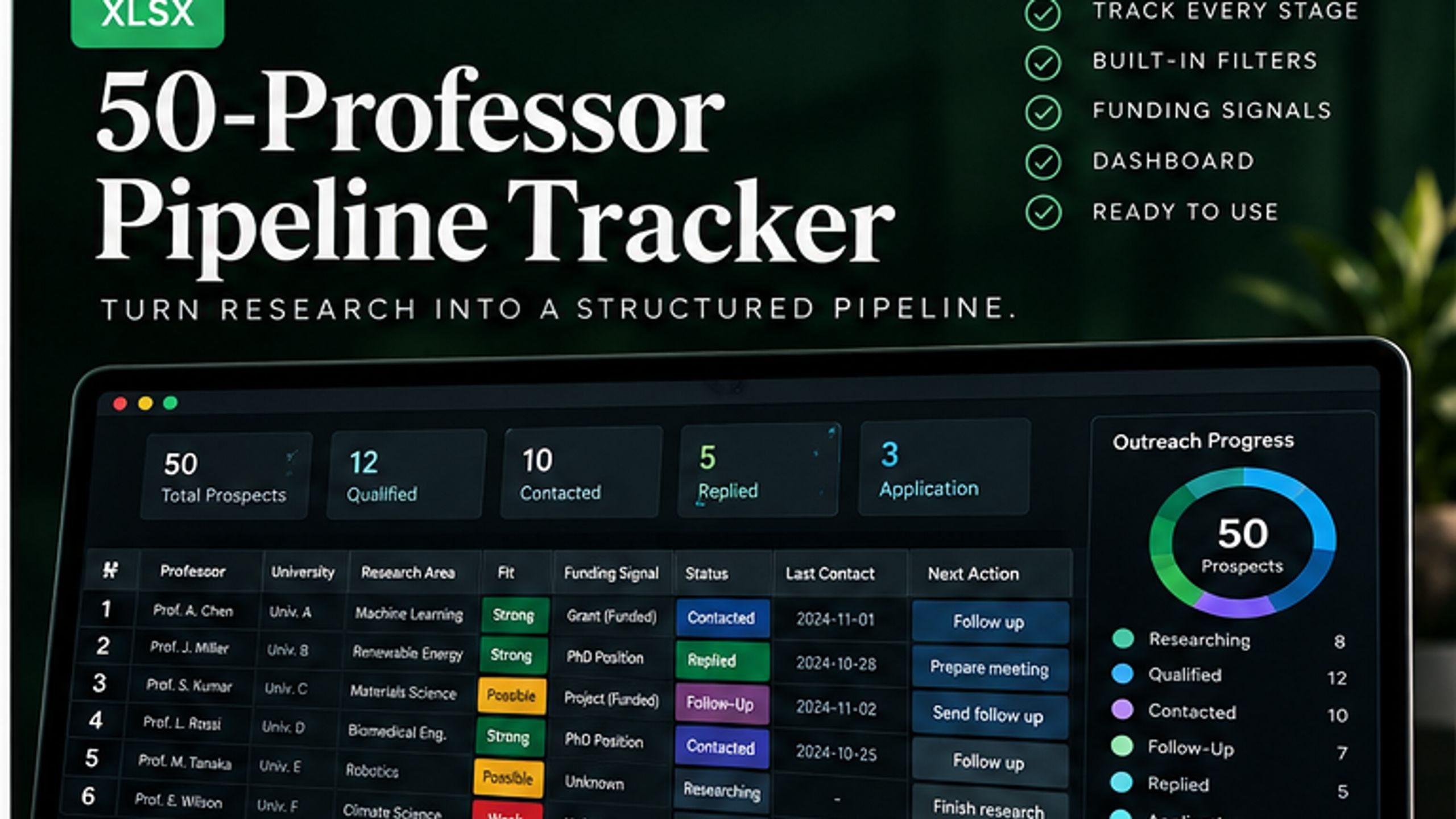Click the Possible fit badge for Prof. S. Kumar
The width and height of the screenshot is (1456, 819).
point(511,696)
